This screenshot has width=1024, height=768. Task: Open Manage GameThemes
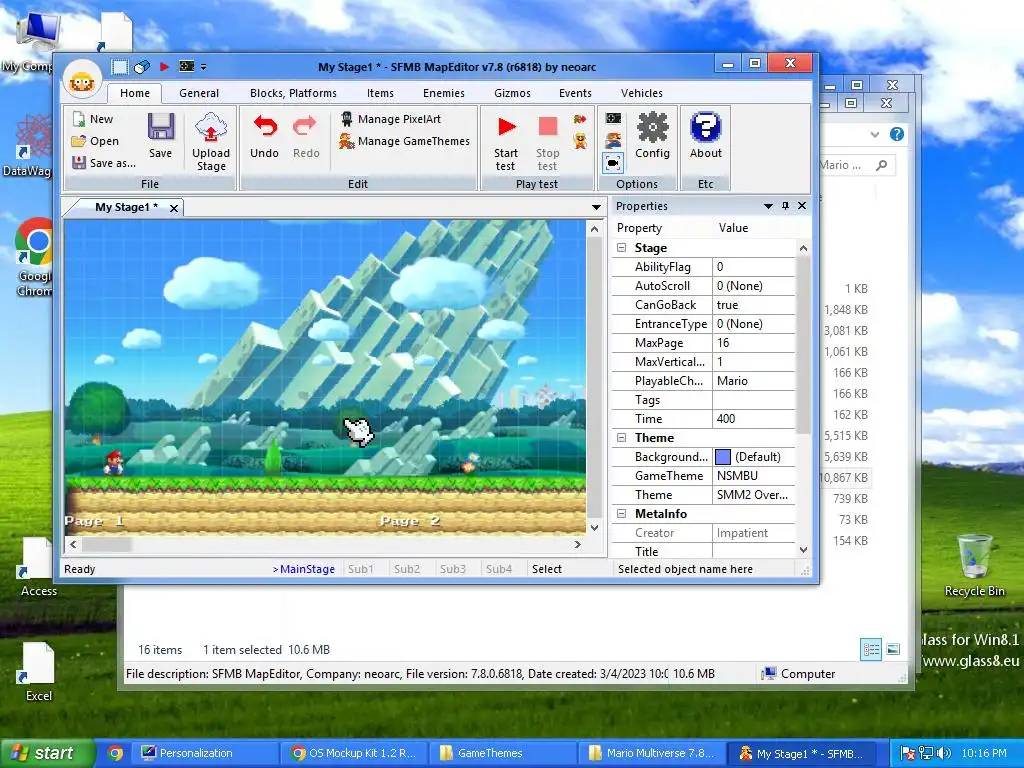click(404, 141)
